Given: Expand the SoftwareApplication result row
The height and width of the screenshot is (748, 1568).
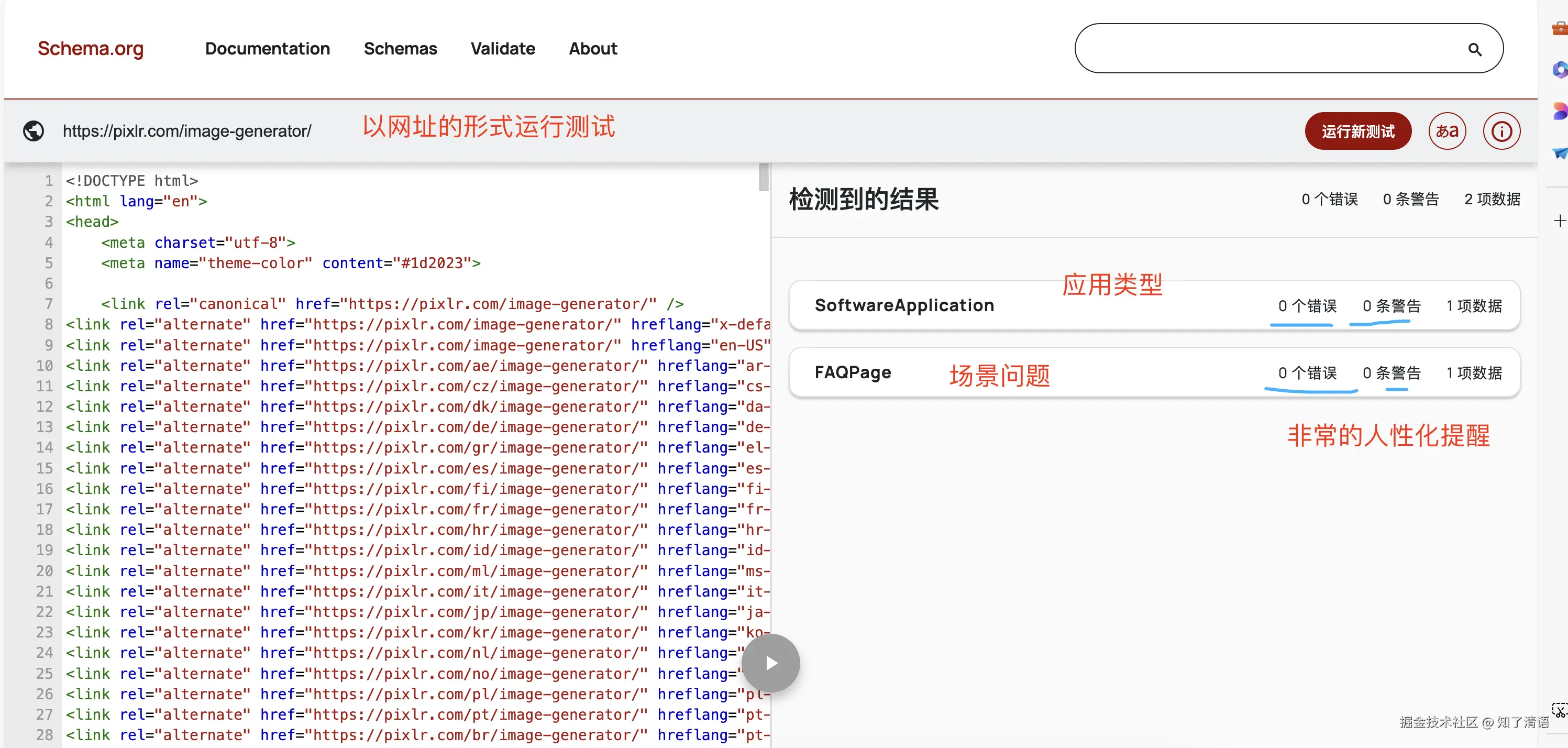Looking at the screenshot, I should [x=903, y=305].
